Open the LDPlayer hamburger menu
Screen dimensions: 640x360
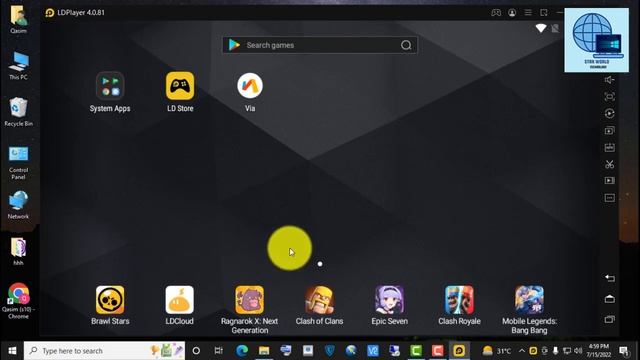point(528,13)
